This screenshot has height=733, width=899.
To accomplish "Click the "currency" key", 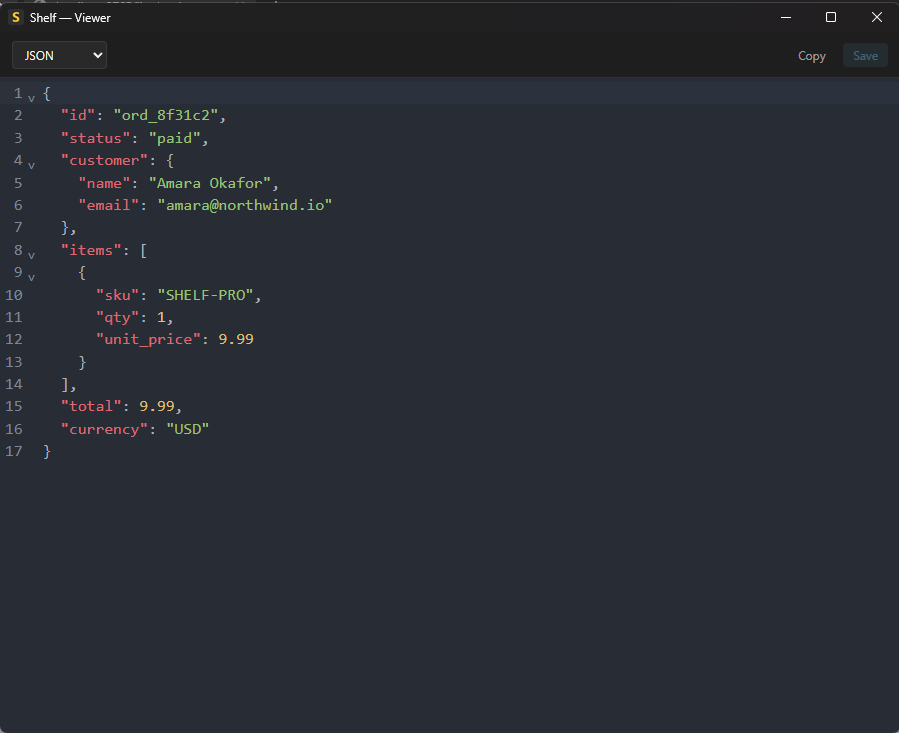I will (x=104, y=430).
